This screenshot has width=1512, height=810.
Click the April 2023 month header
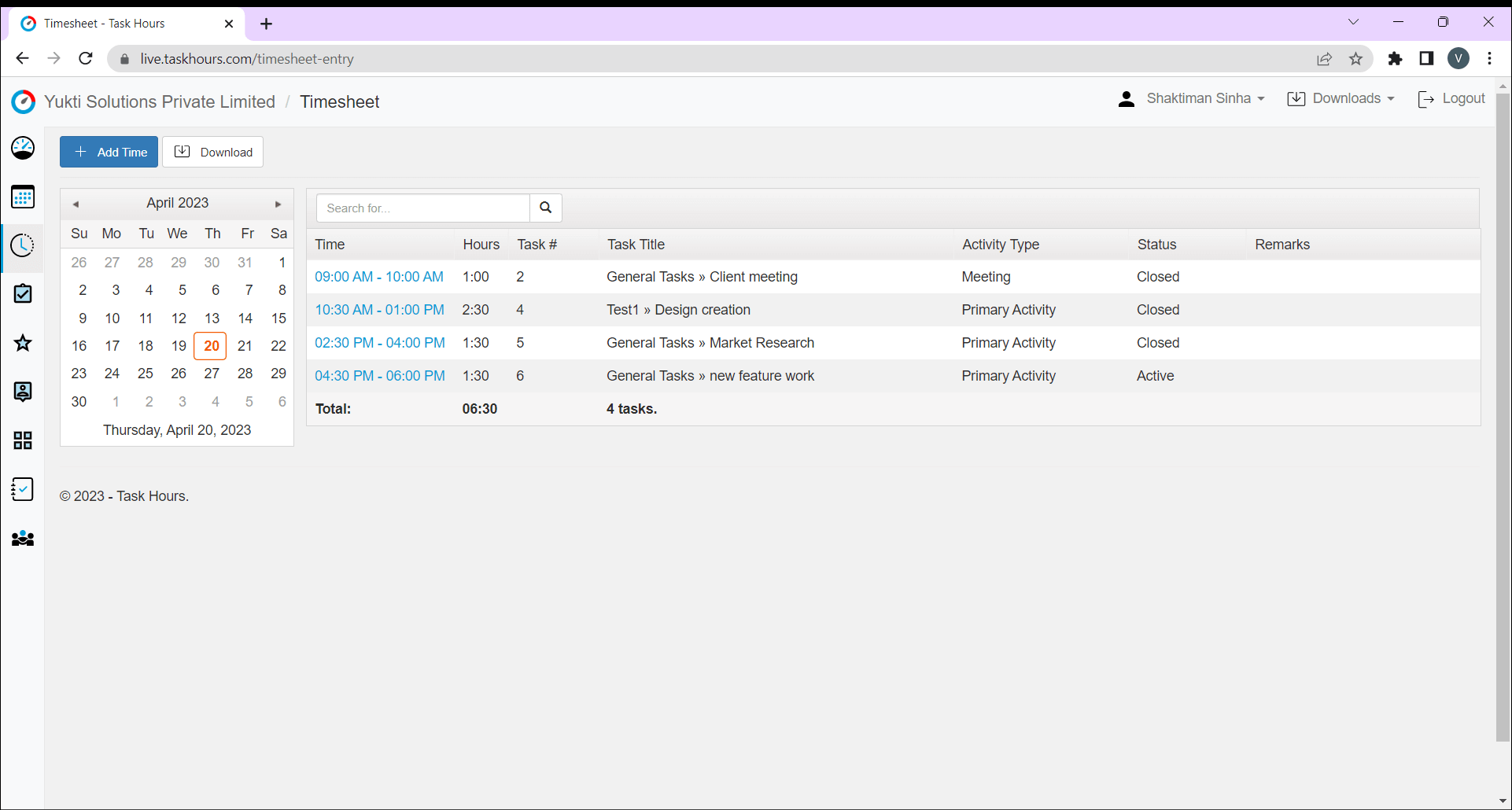click(178, 203)
